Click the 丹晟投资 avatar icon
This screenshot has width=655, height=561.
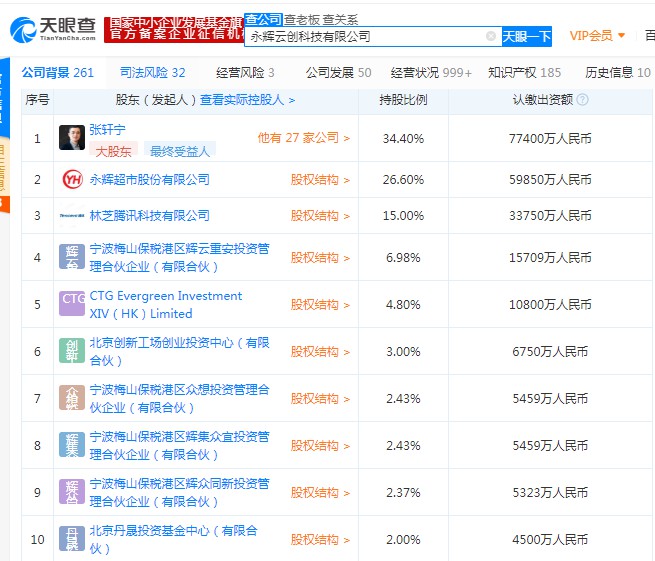point(72,538)
